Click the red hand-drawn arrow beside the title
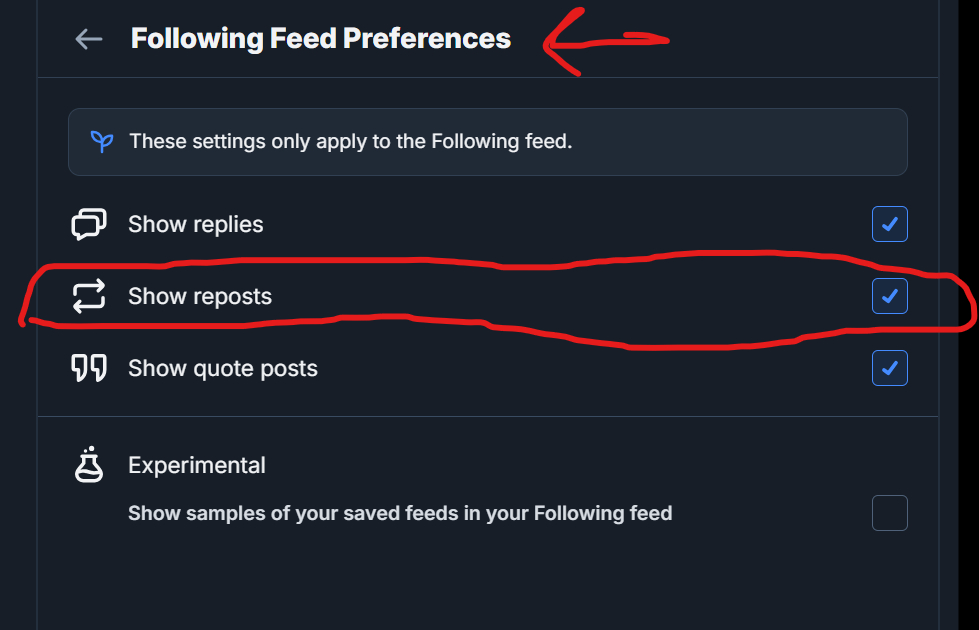 coord(605,42)
